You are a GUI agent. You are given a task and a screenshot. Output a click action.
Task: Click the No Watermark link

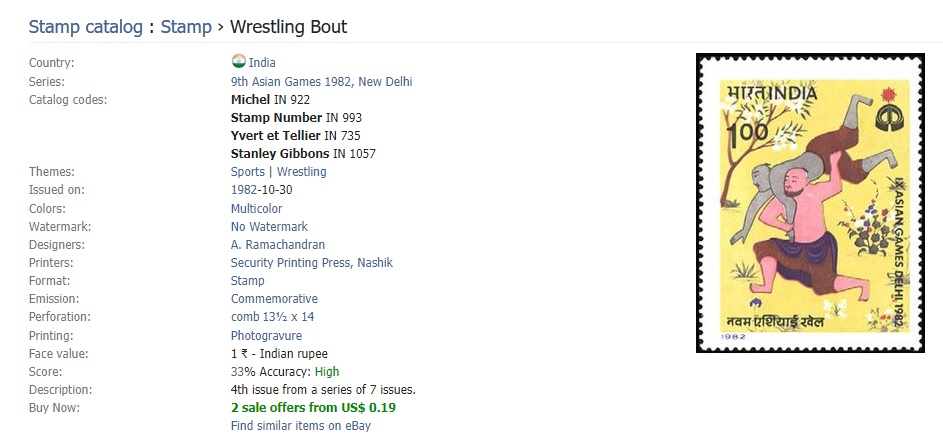tap(269, 227)
